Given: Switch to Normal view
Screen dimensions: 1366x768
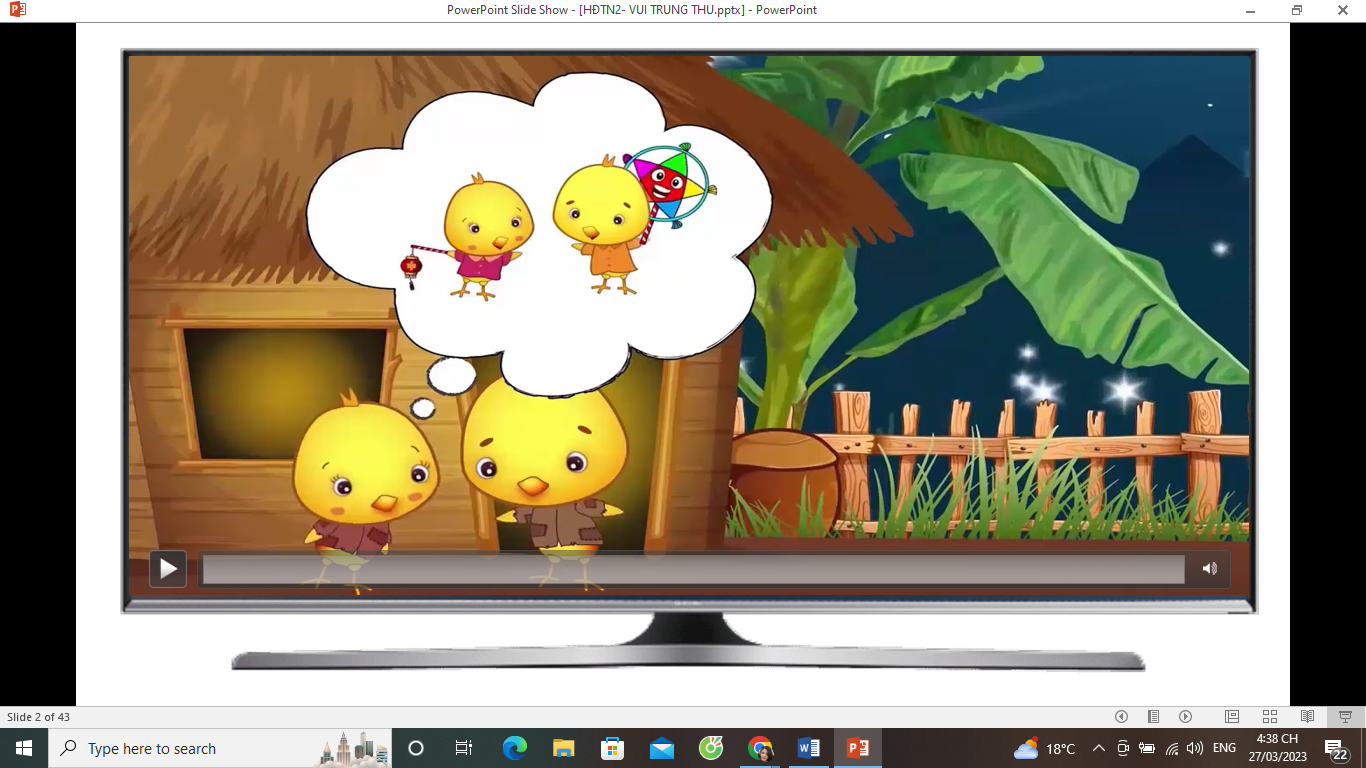Looking at the screenshot, I should (x=1232, y=717).
